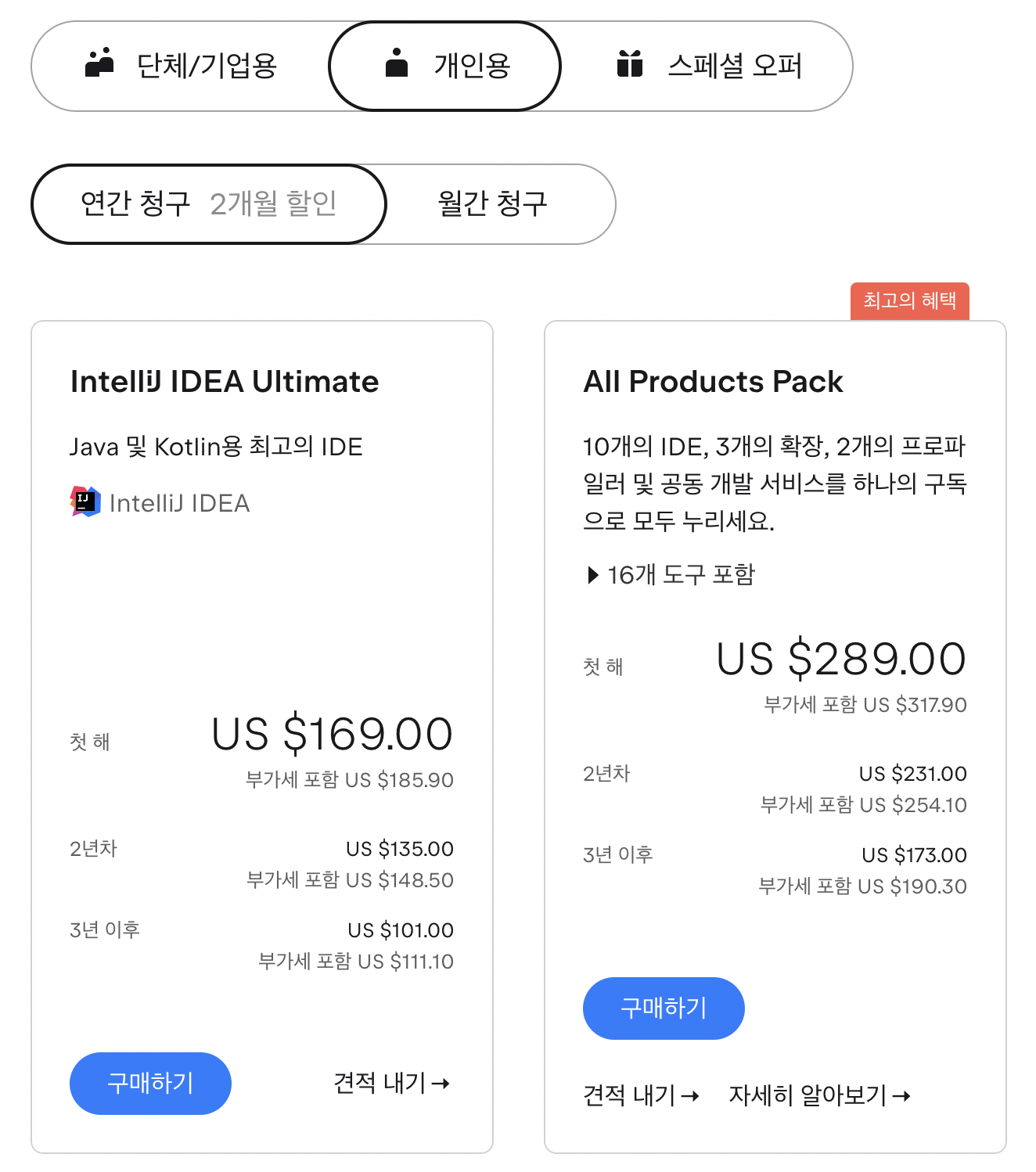
Task: Toggle billing to 월간 청구
Action: pos(492,204)
